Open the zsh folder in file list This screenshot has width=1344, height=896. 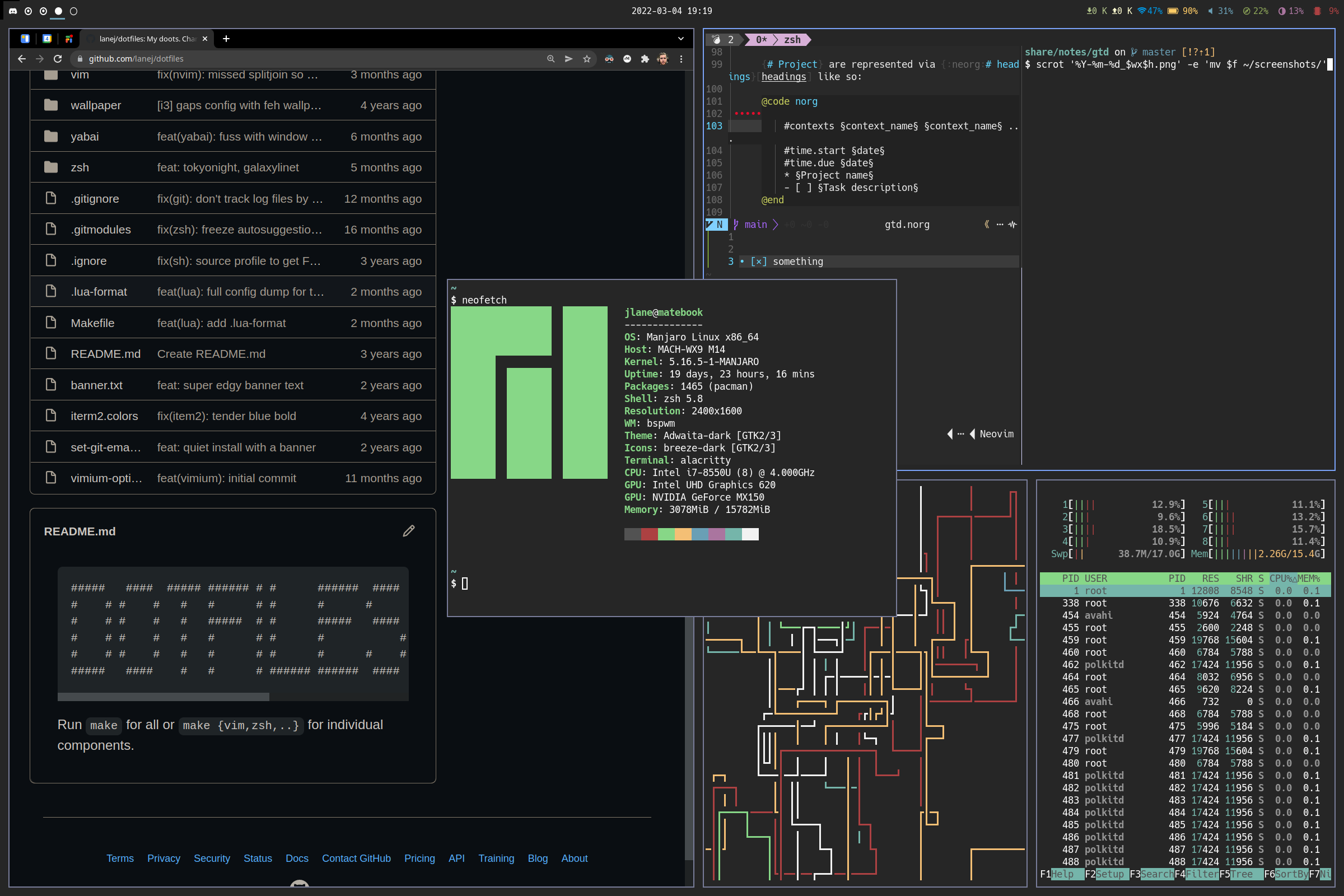pyautogui.click(x=80, y=167)
